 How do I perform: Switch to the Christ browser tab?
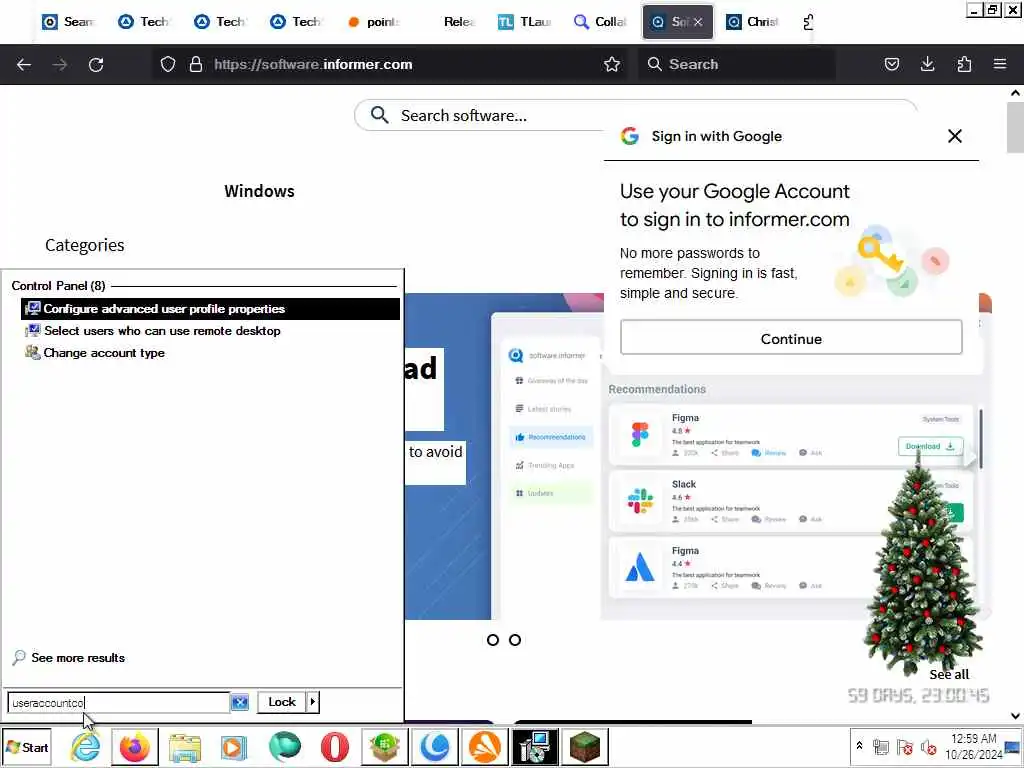(x=754, y=22)
